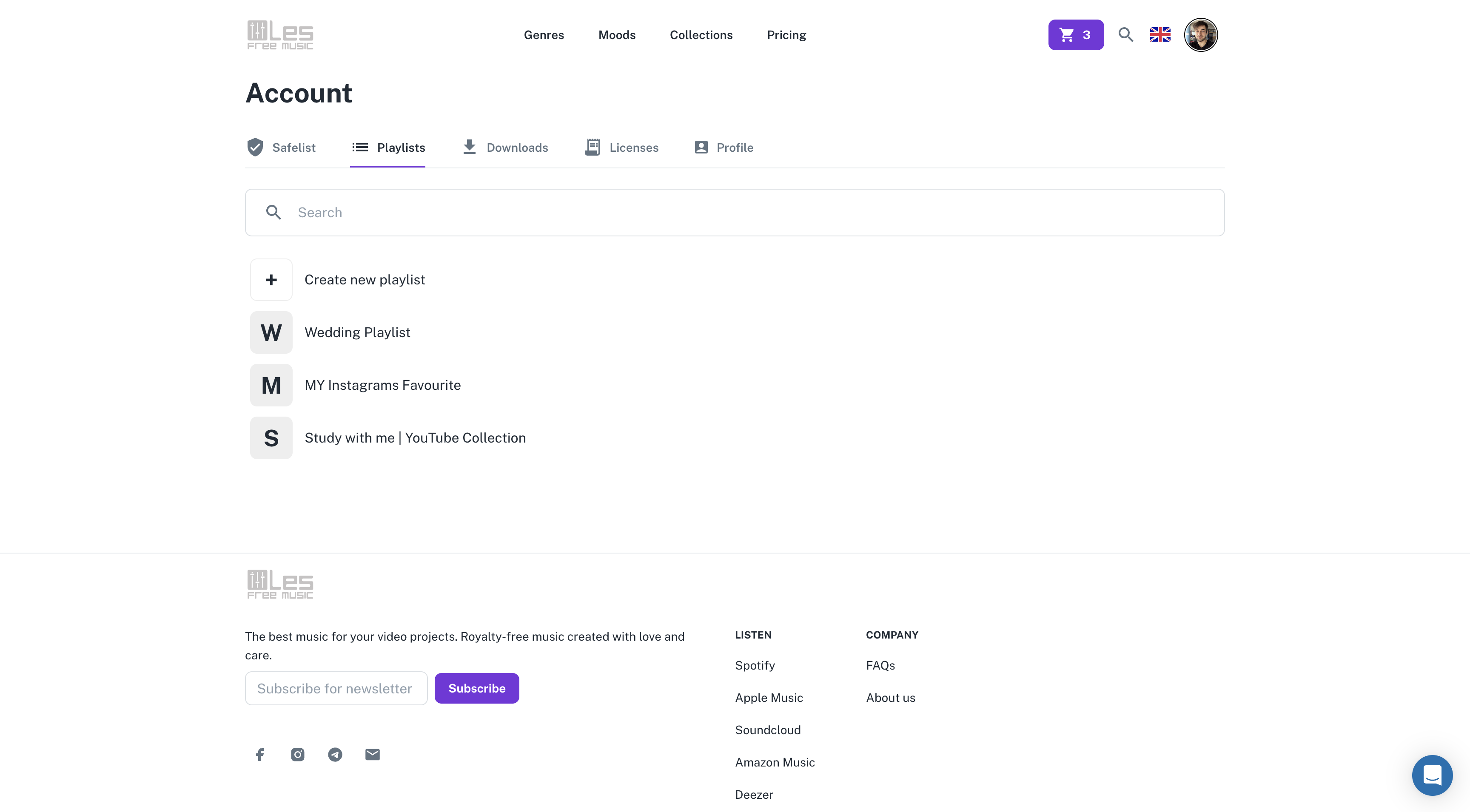Open the Moods menu
Screen dimensions: 1470x812
tap(617, 35)
